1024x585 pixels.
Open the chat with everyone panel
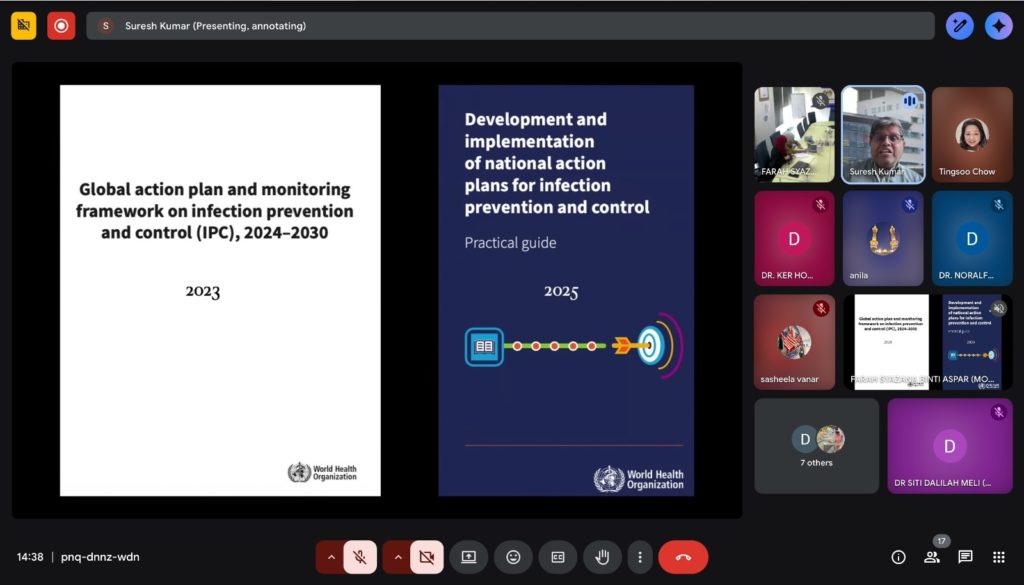[965, 557]
